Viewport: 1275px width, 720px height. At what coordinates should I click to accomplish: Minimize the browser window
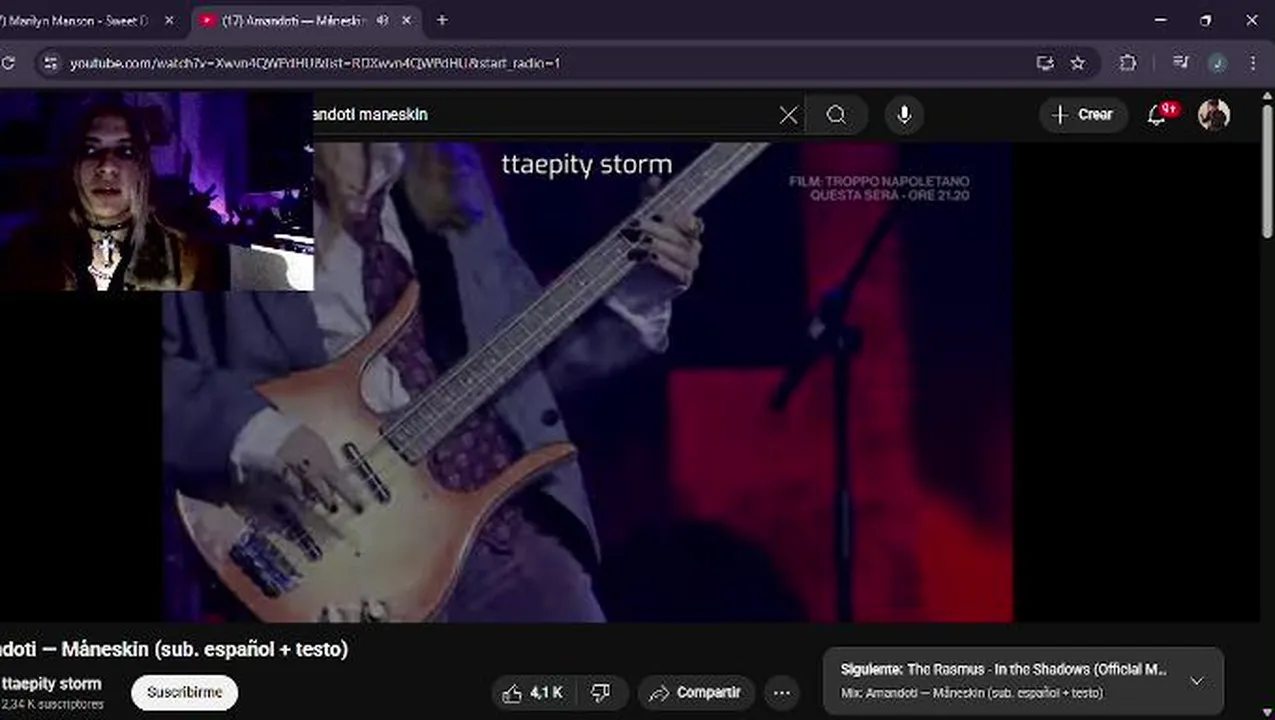point(1161,20)
